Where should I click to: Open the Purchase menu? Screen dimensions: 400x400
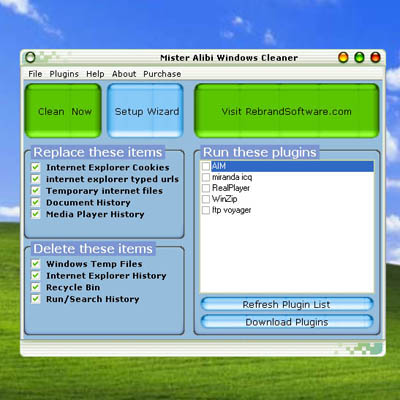tap(162, 74)
